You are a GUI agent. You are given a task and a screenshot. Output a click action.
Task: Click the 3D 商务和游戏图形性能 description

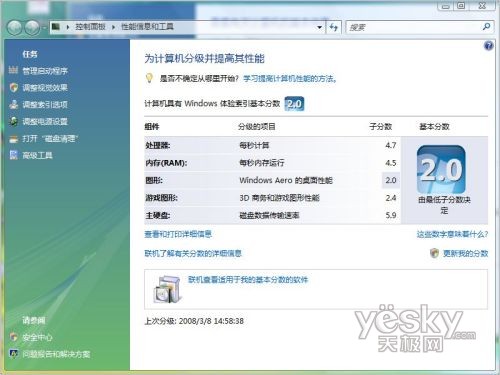(279, 198)
